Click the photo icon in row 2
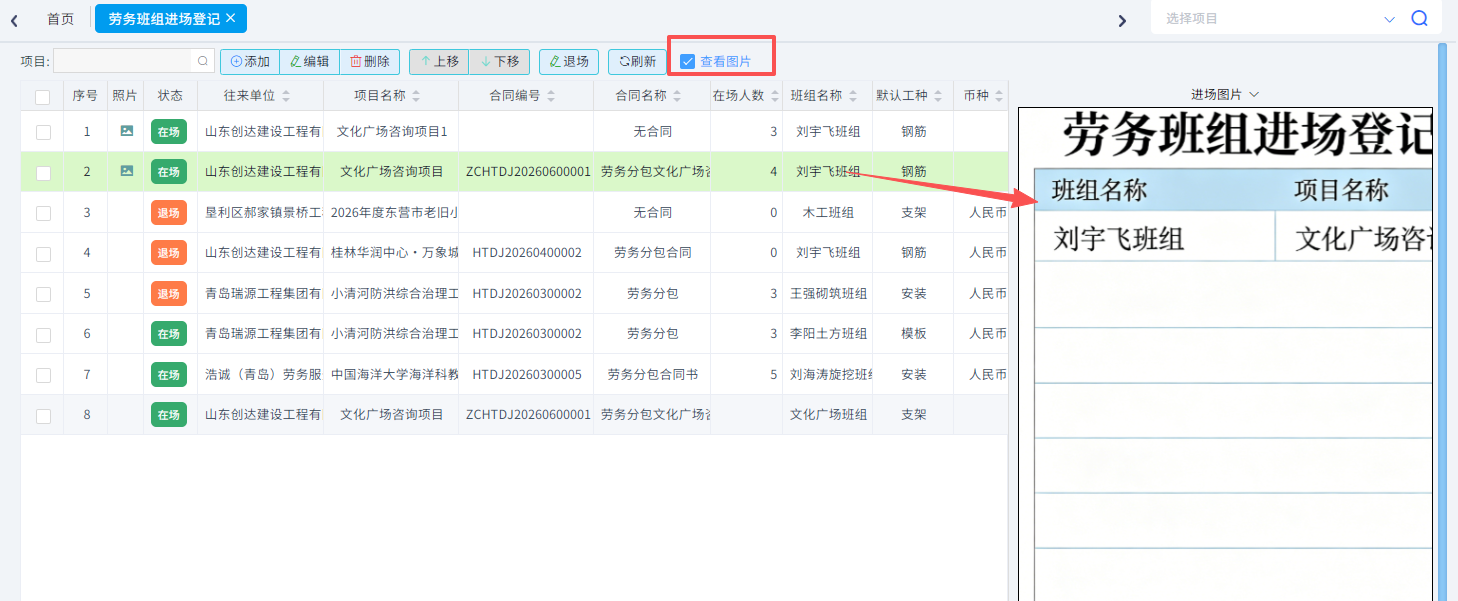The height and width of the screenshot is (601, 1458). [126, 171]
